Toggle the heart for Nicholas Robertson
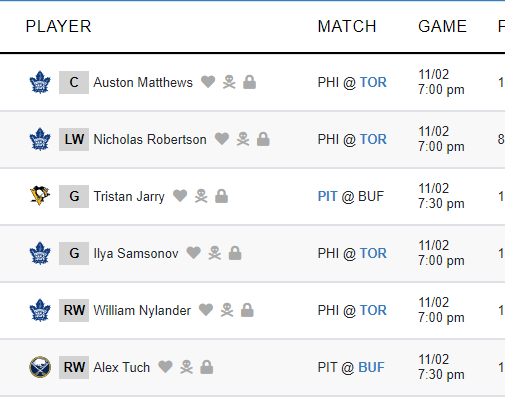 222,139
